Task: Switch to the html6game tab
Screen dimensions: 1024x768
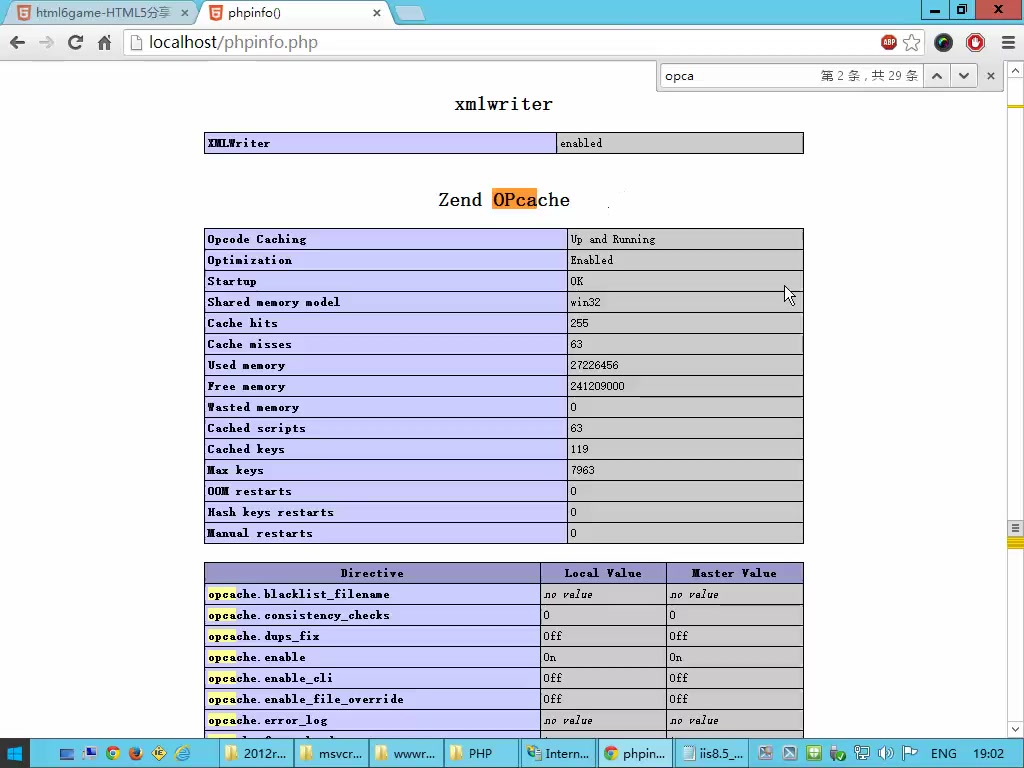Action: pos(102,12)
